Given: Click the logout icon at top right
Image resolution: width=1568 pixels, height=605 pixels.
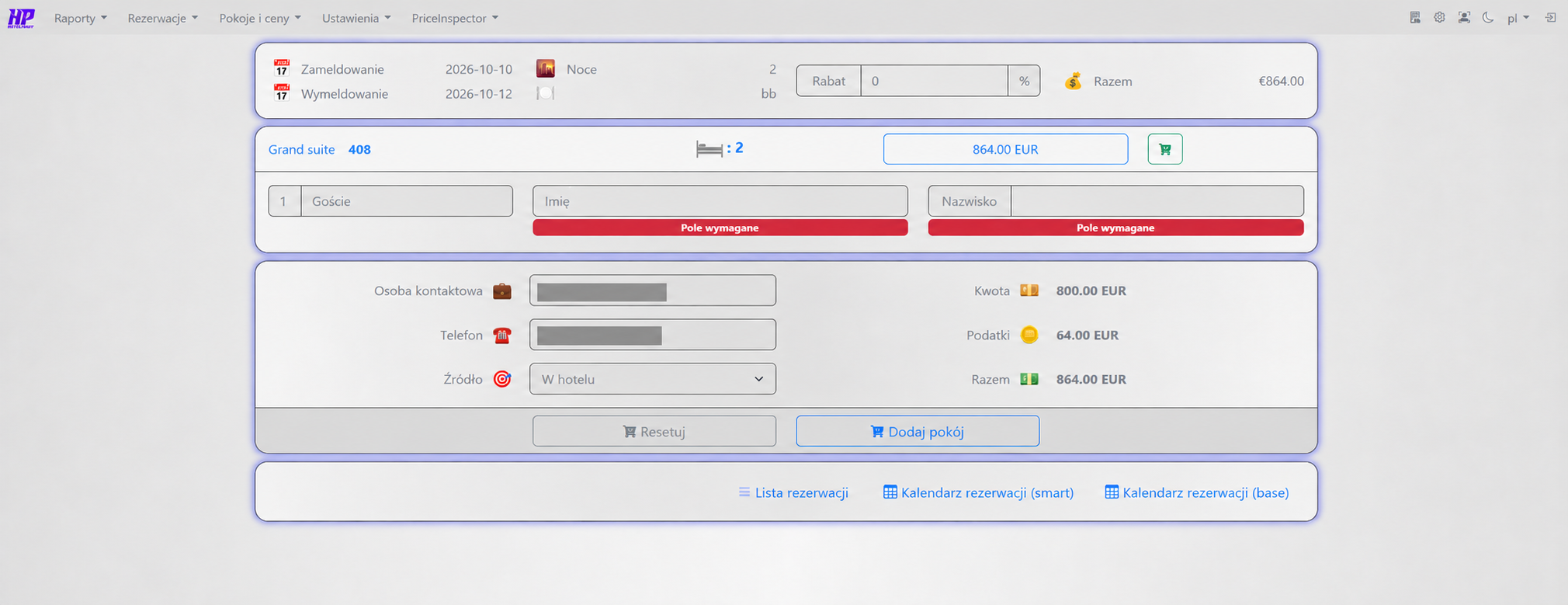Looking at the screenshot, I should tap(1550, 18).
